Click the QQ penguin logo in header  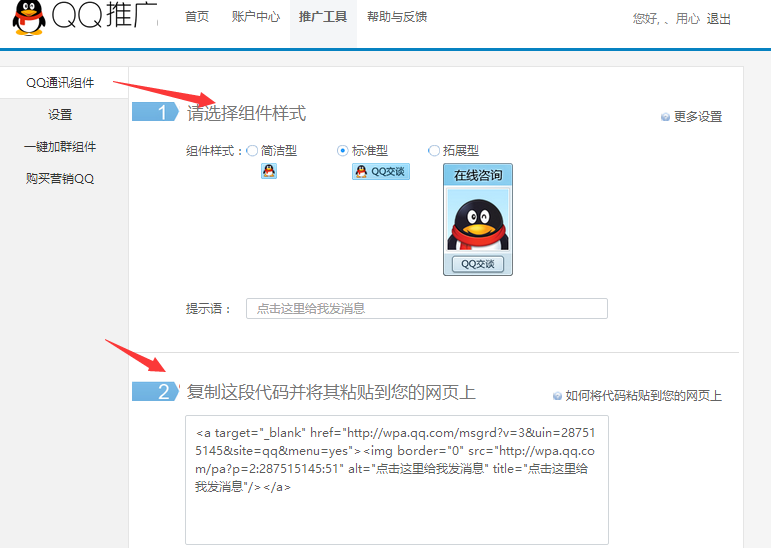tap(30, 17)
